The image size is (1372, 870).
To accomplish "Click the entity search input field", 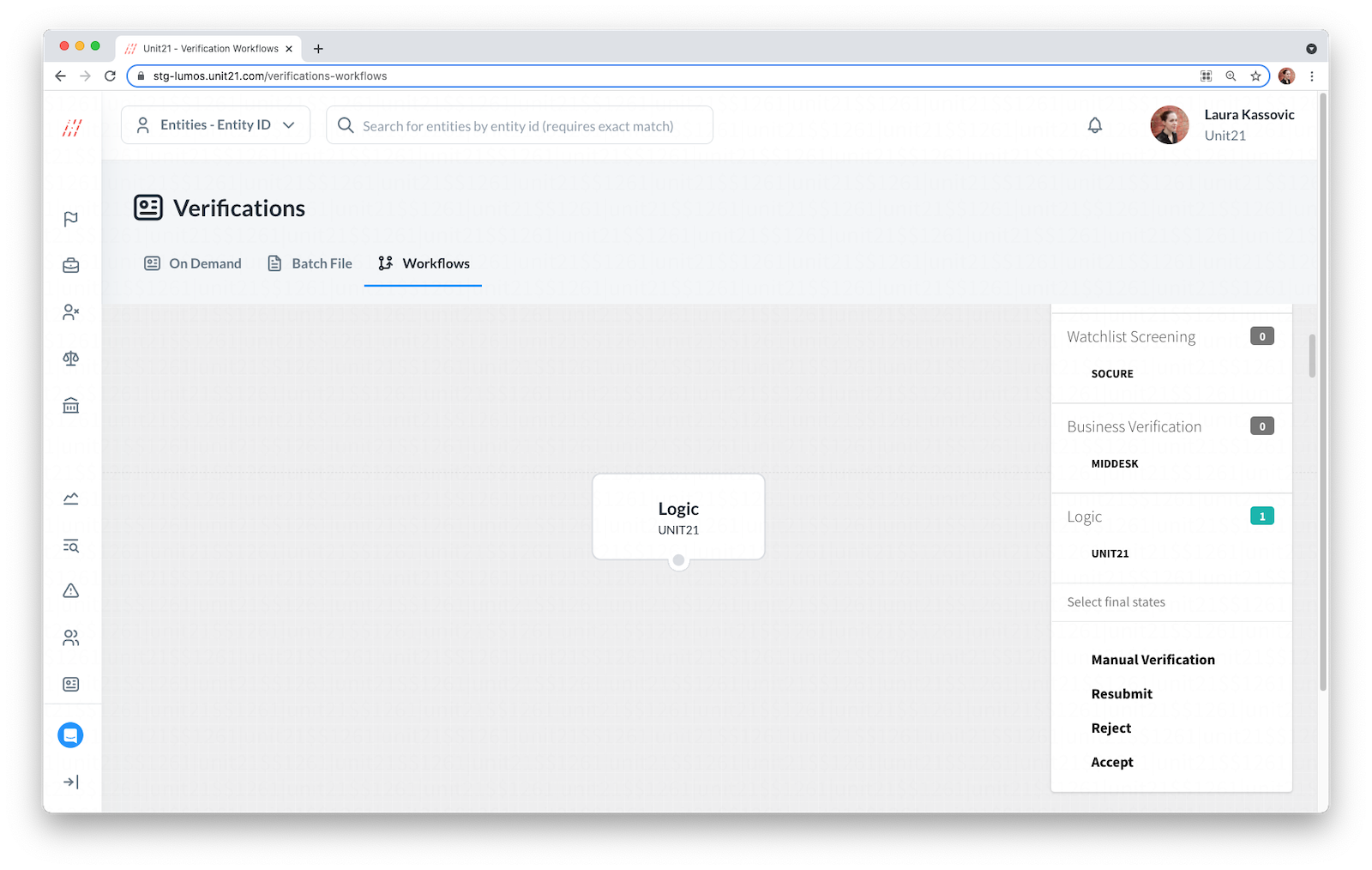I will [520, 125].
